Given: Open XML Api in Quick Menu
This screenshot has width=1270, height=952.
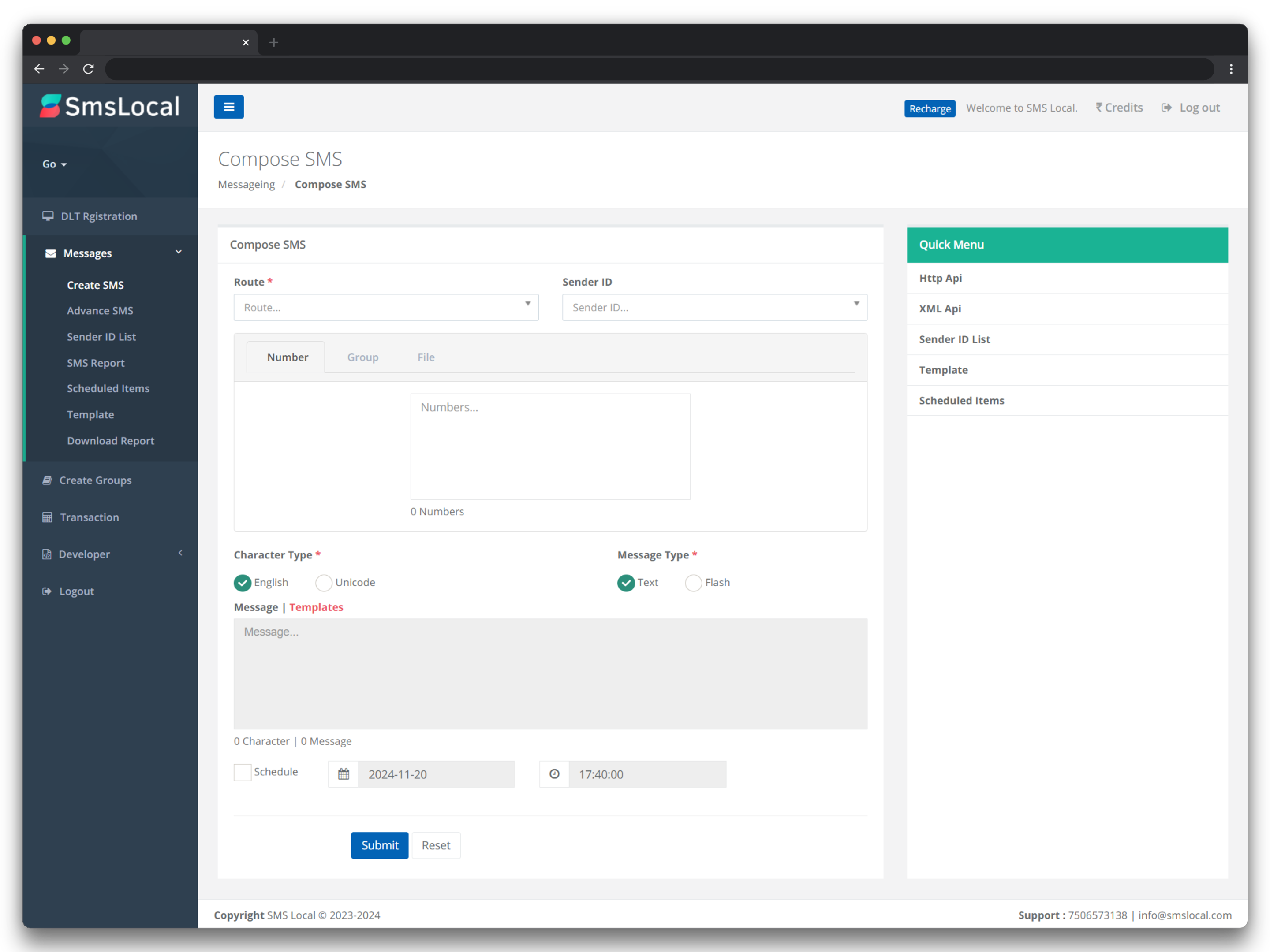Looking at the screenshot, I should [1067, 309].
